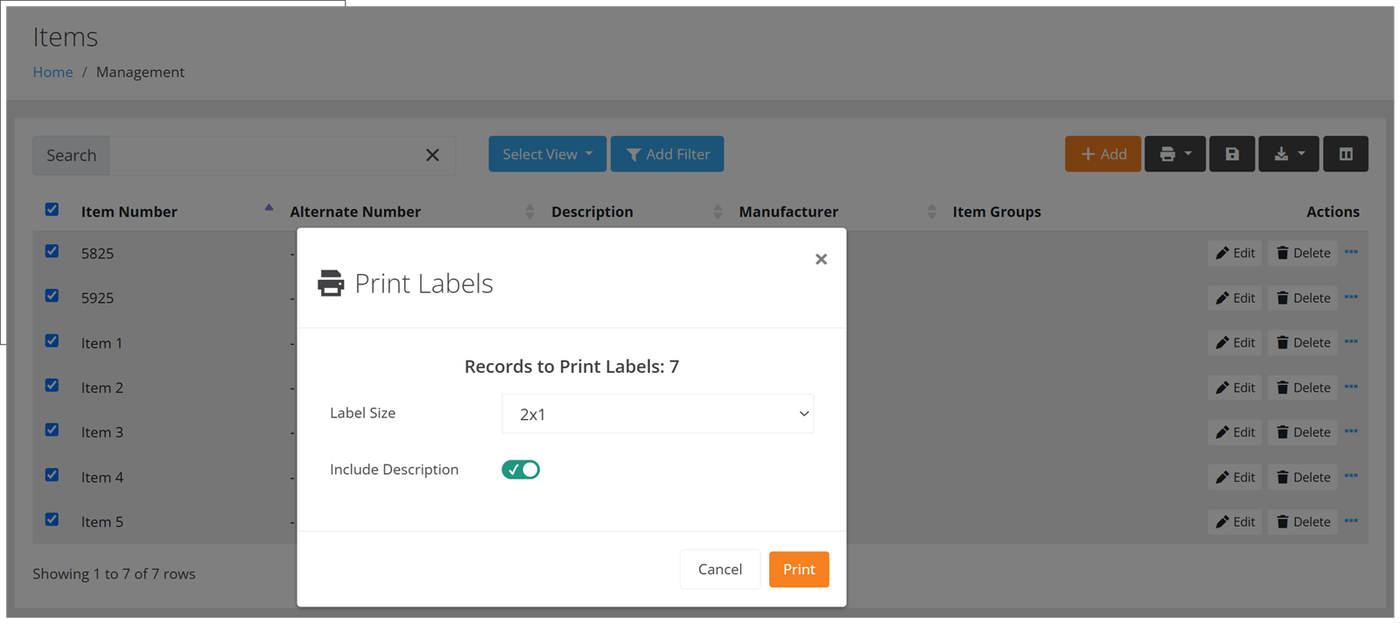Image resolution: width=1400 pixels, height=623 pixels.
Task: Delete the Item 4 row
Action: point(1303,477)
